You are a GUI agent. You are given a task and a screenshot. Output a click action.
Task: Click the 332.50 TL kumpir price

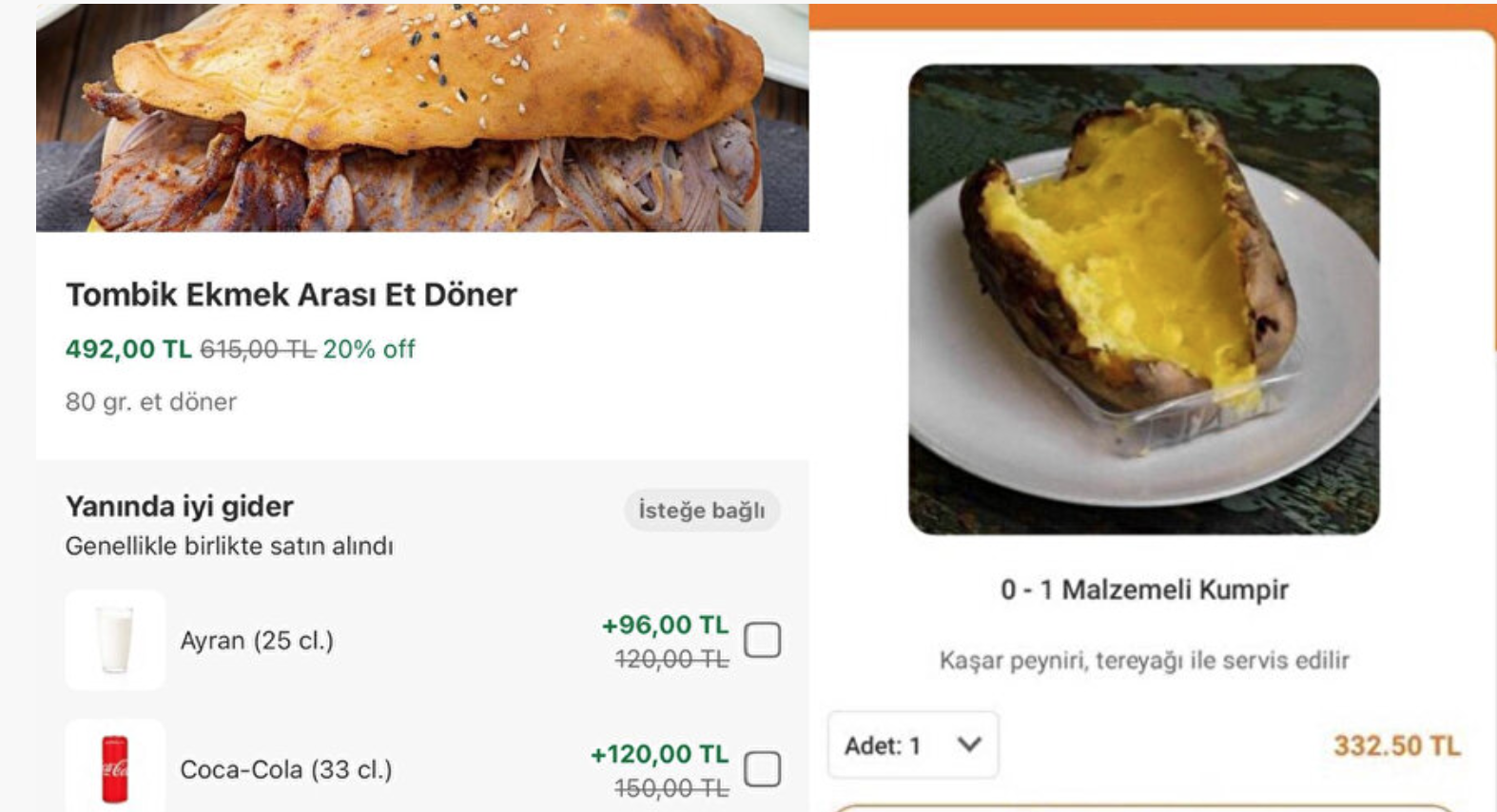[x=1395, y=745]
